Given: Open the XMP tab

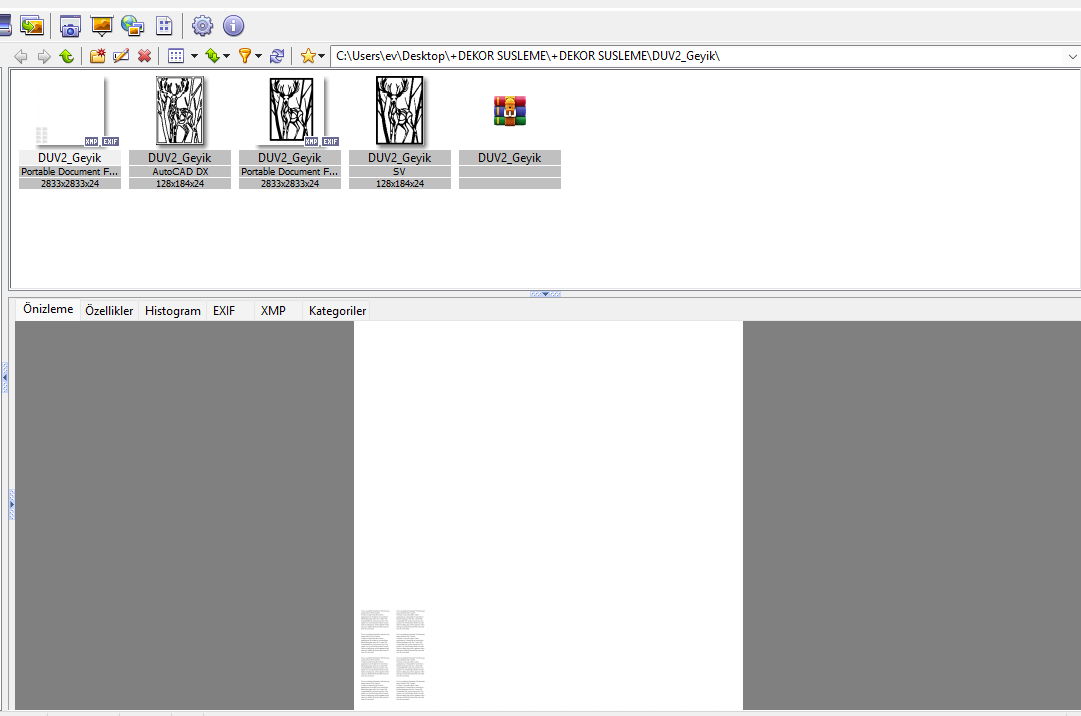Looking at the screenshot, I should 273,311.
